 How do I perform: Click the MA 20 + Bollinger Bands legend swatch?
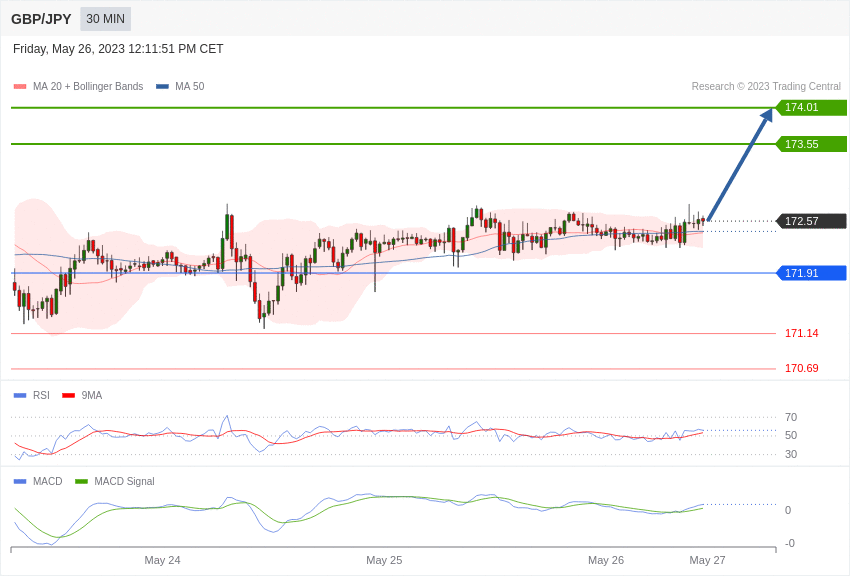(x=20, y=86)
